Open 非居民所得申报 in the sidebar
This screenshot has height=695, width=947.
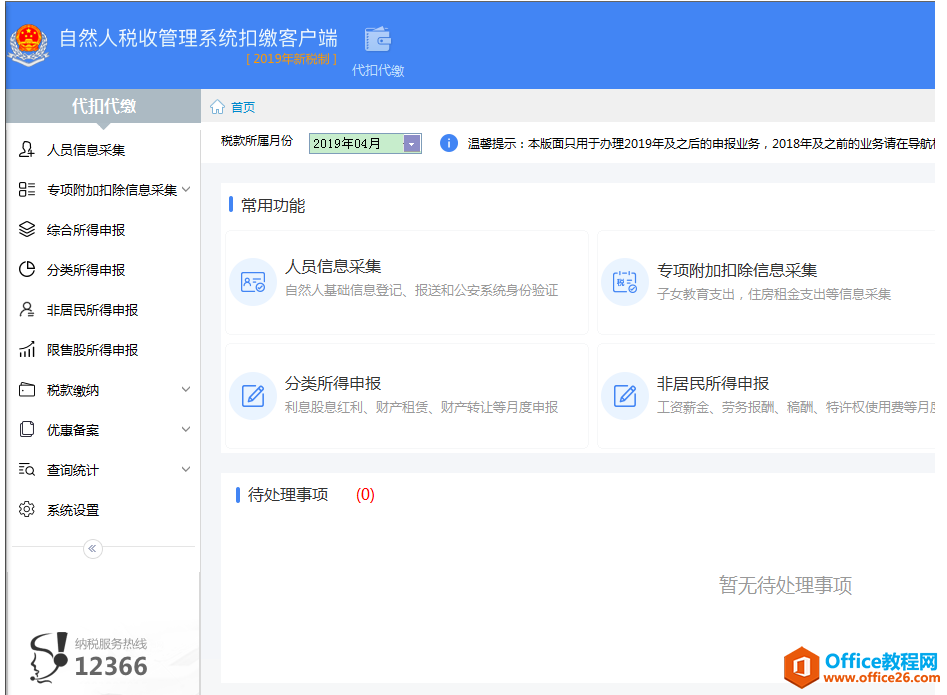coord(92,310)
